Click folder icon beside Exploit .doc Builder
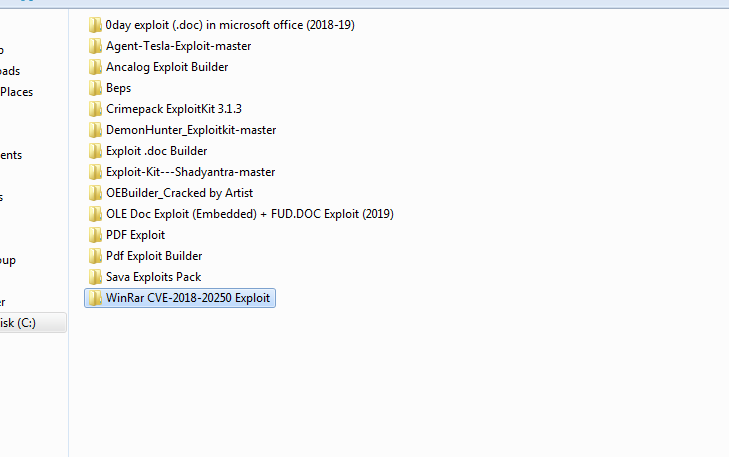The width and height of the screenshot is (729, 457). [x=95, y=151]
